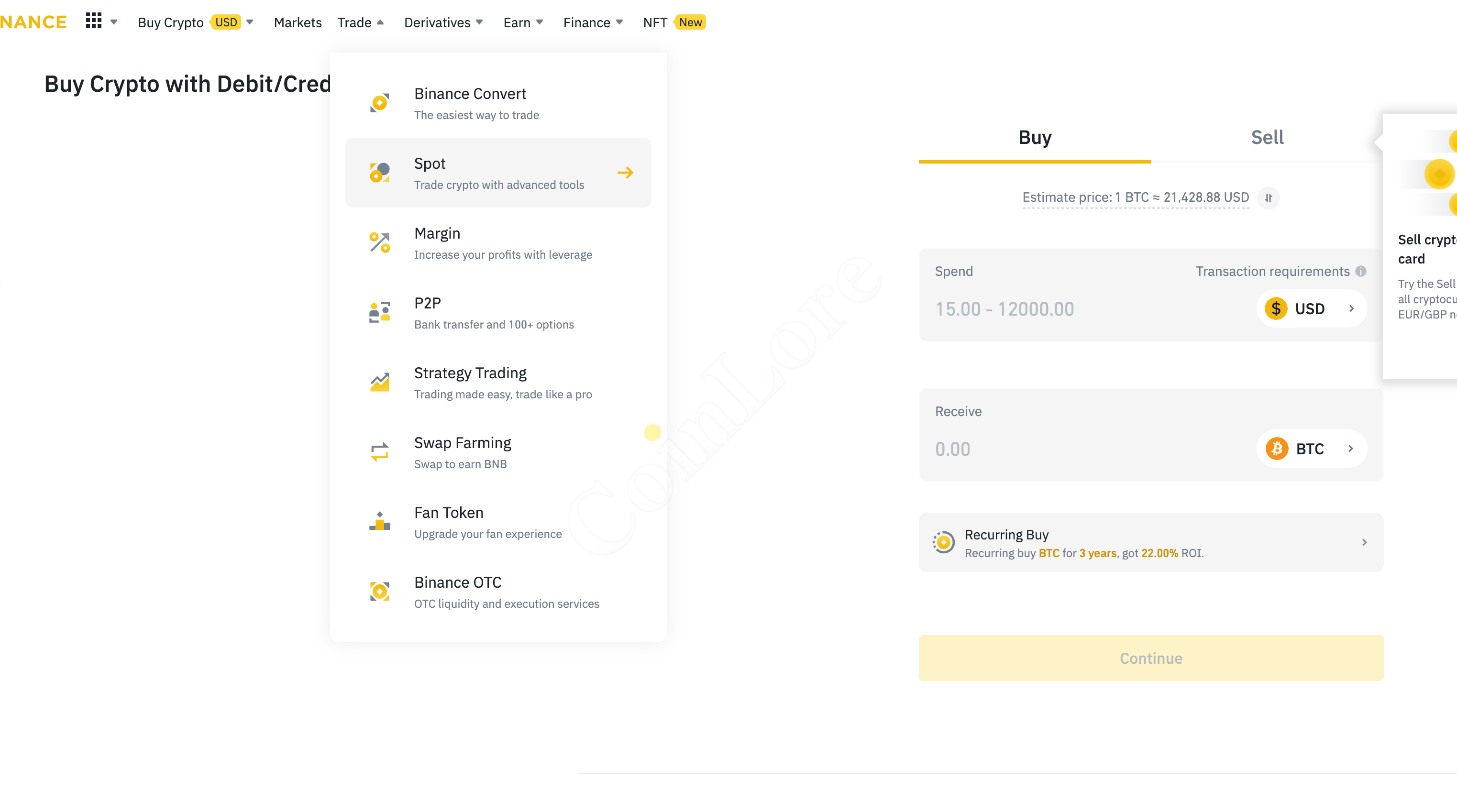Screen dimensions: 1457x812
Task: Click the USD currency badge
Action: (x=226, y=22)
